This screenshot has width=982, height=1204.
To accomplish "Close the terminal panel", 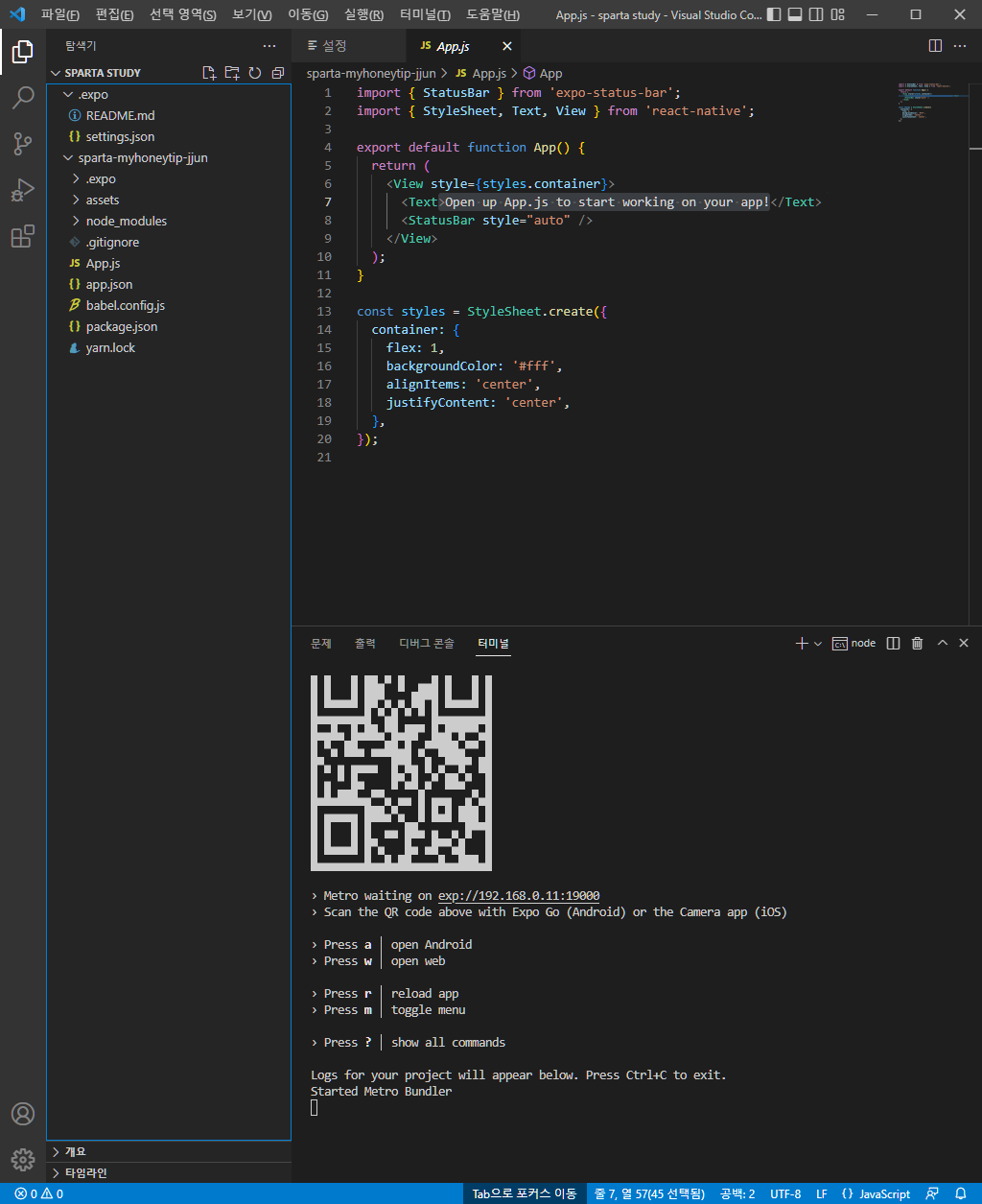I will pos(964,644).
